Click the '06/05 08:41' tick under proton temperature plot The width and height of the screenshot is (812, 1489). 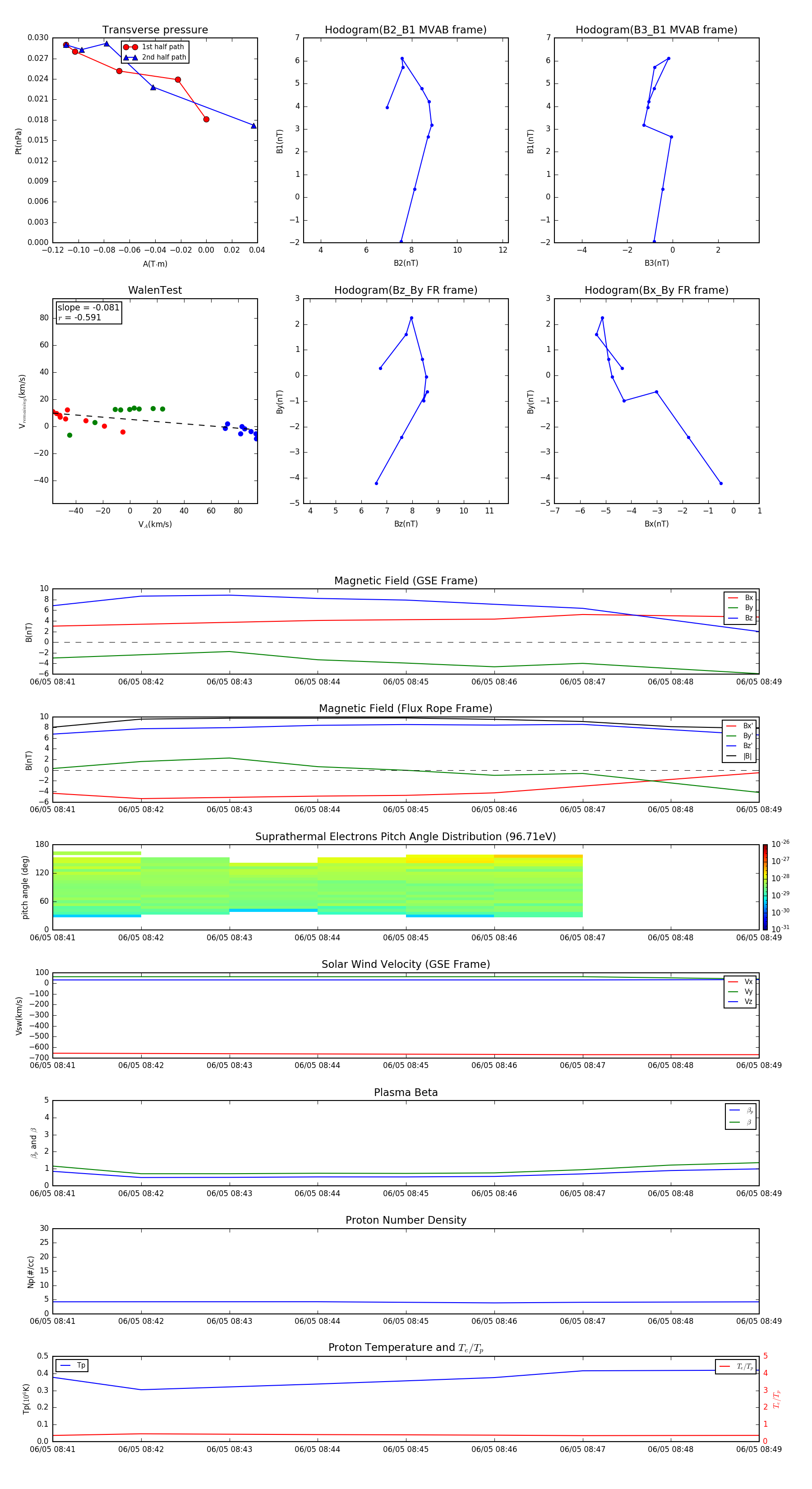point(53,1449)
